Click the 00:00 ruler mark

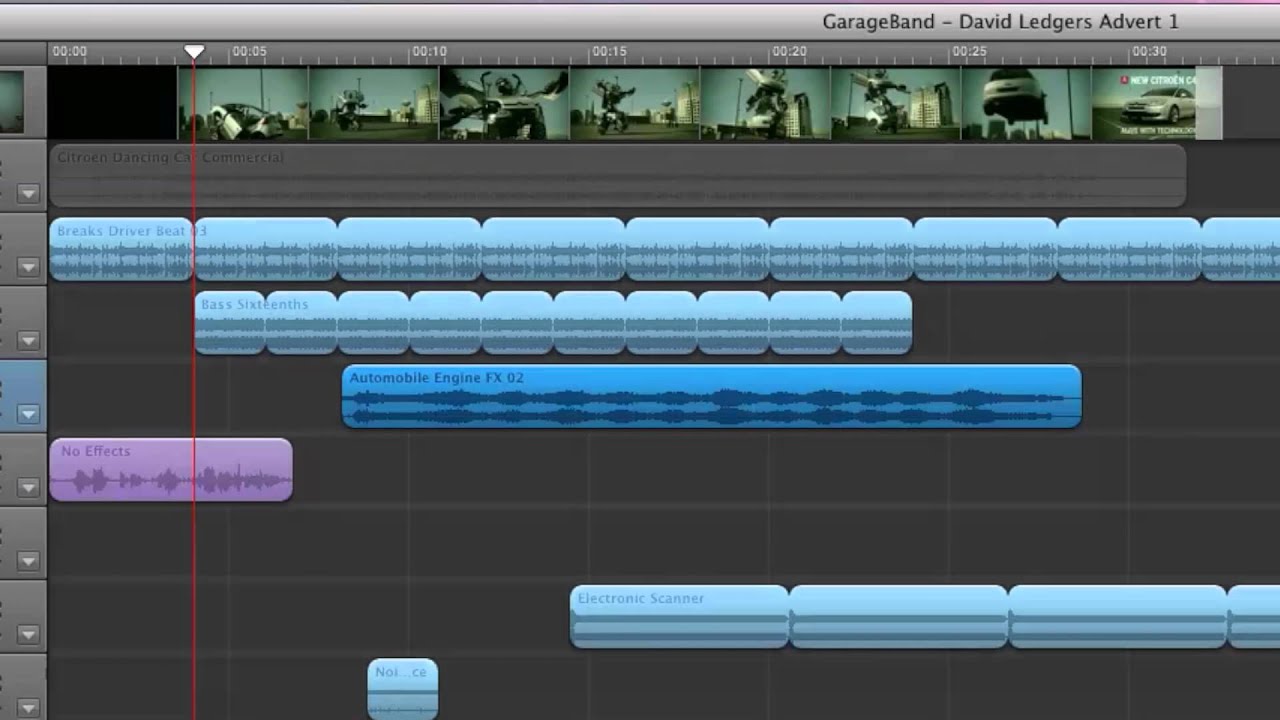69,51
